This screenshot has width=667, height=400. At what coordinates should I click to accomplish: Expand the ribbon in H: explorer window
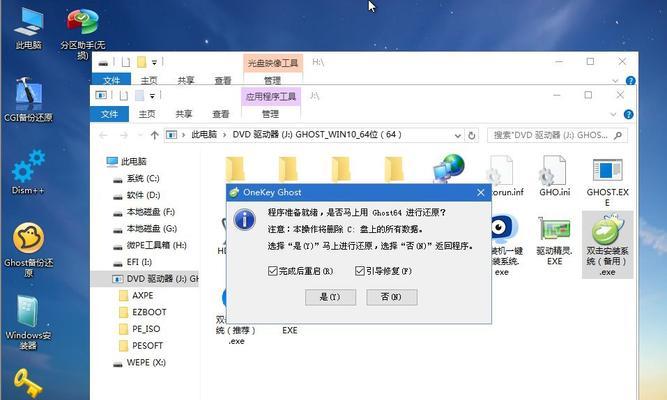615,80
